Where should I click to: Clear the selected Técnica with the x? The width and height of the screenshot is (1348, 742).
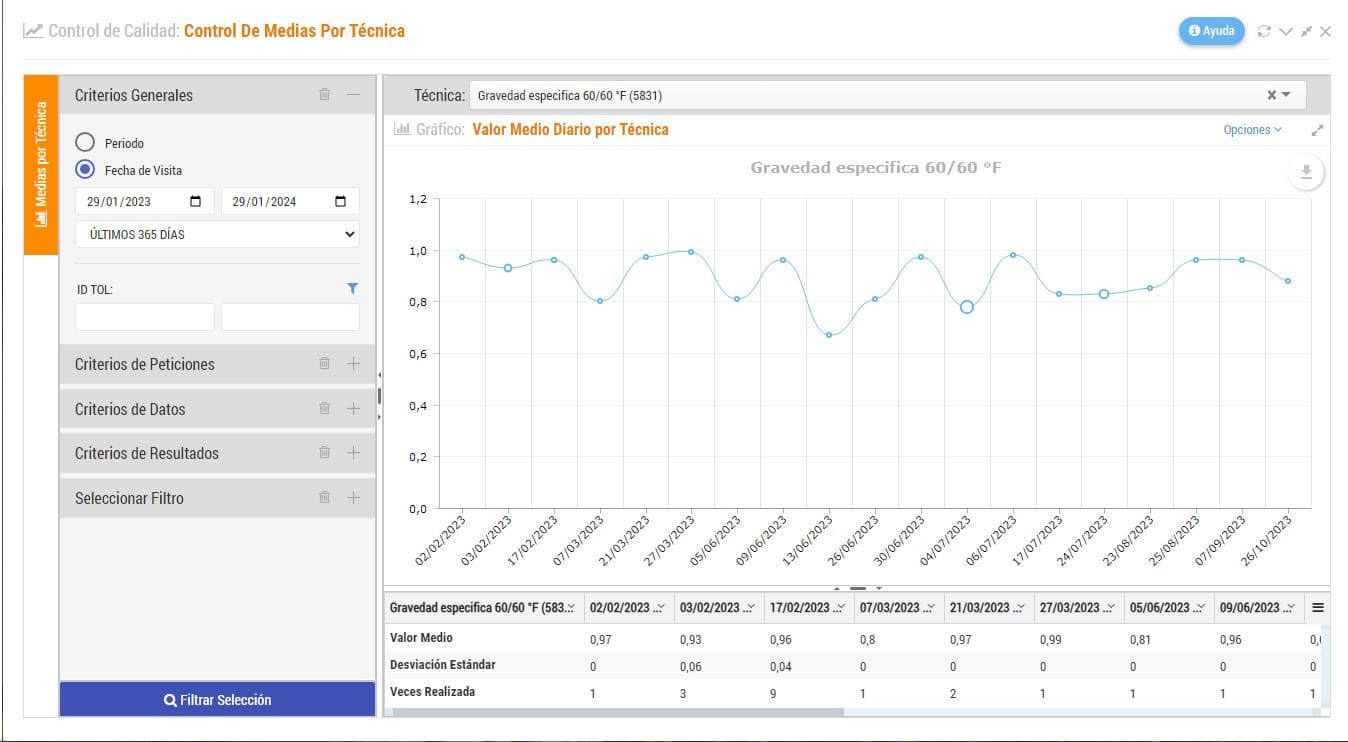pyautogui.click(x=1272, y=95)
